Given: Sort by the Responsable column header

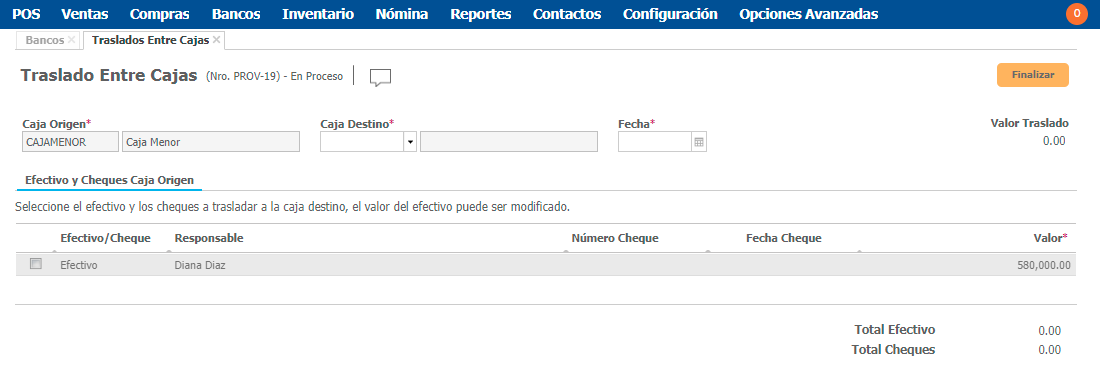Looking at the screenshot, I should 209,238.
